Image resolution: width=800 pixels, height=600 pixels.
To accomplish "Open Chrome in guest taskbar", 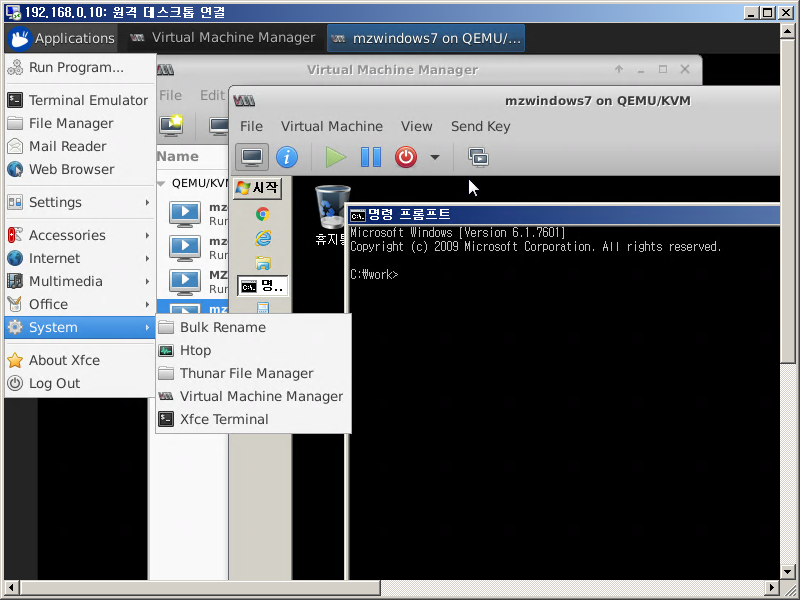I will pos(263,214).
